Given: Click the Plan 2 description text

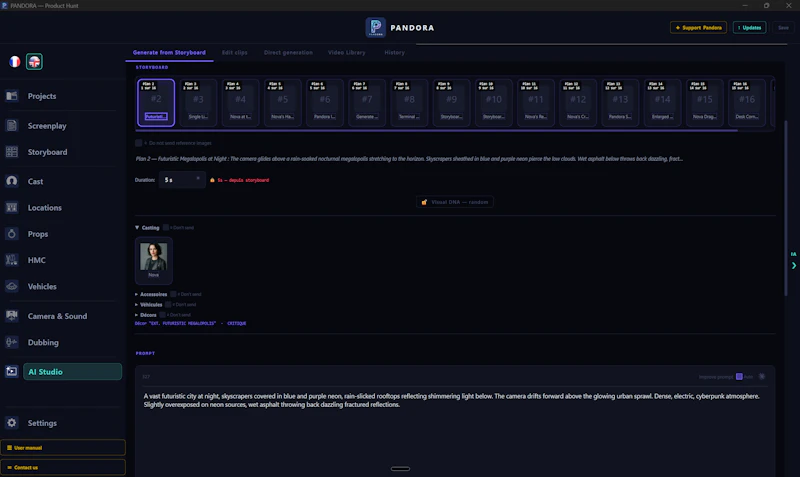Looking at the screenshot, I should 409,159.
